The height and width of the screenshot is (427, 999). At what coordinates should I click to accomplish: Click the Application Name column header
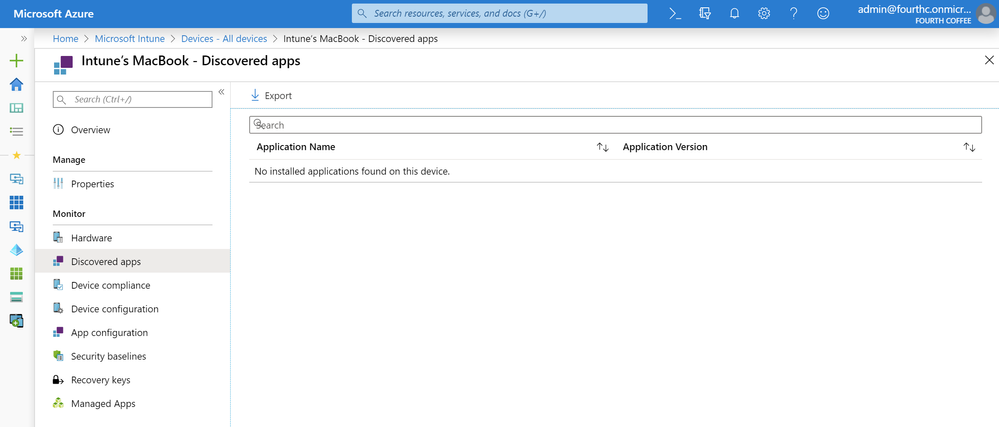pyautogui.click(x=296, y=147)
